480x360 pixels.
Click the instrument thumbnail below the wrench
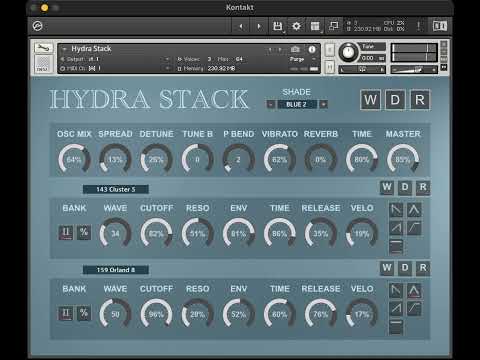click(x=43, y=64)
